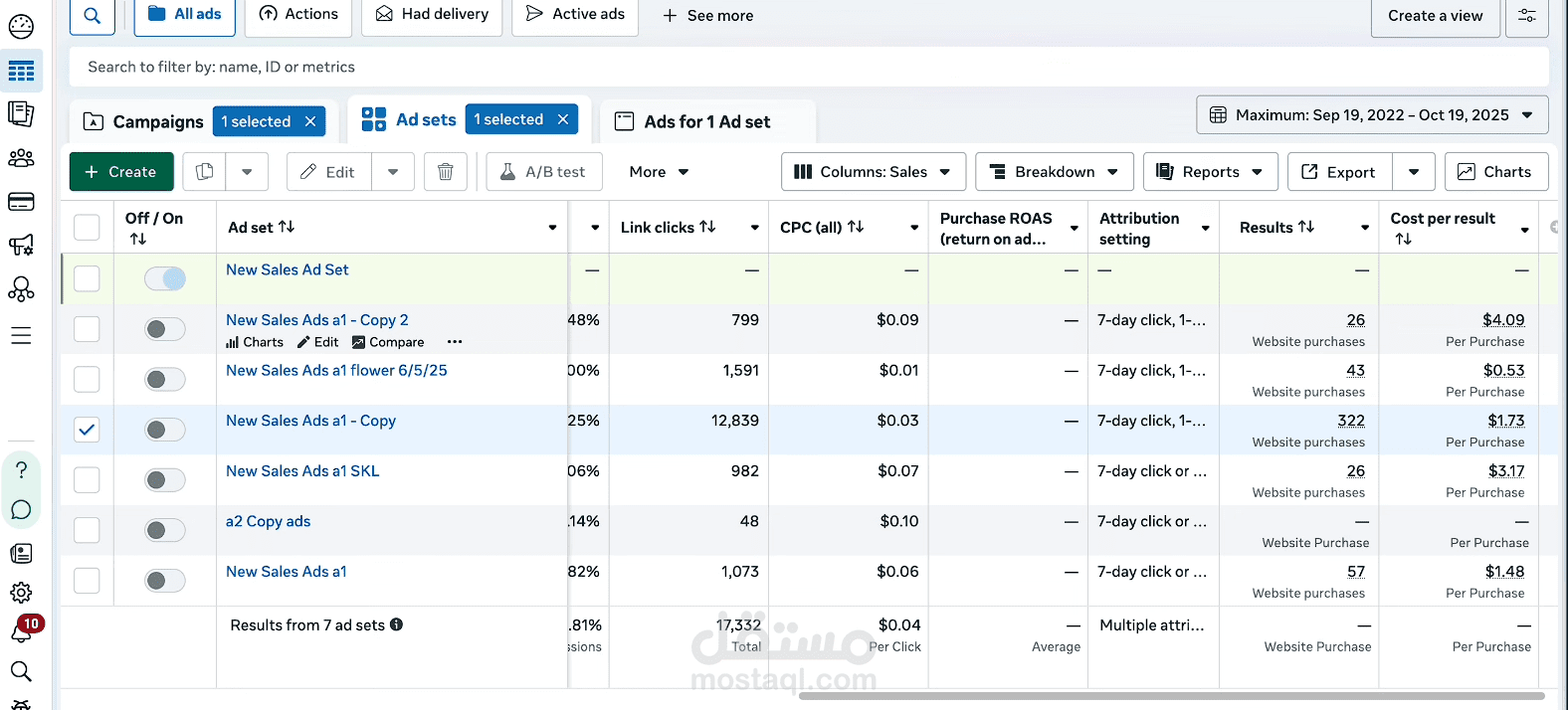Click the horizontal scrollbar at table bottom
1568x710 pixels.
click(x=1172, y=696)
